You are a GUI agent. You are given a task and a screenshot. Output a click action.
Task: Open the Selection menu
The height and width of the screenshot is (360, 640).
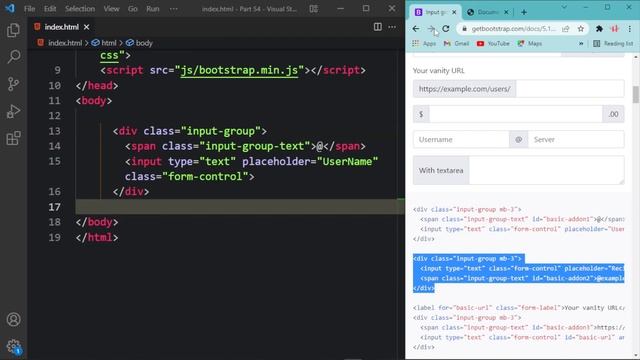[x=80, y=9]
